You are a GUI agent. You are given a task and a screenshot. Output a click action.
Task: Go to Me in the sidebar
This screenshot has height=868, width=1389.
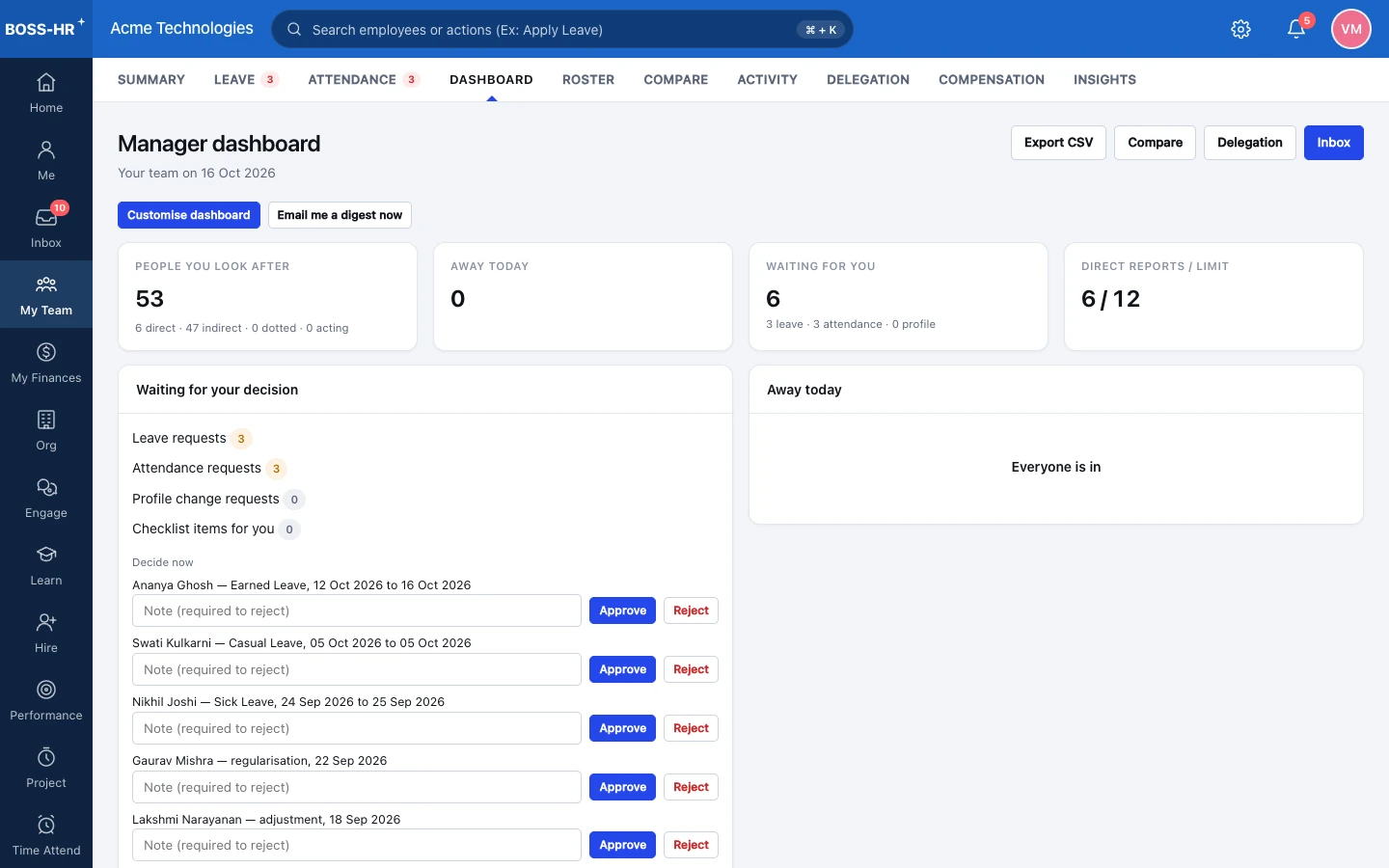(46, 160)
